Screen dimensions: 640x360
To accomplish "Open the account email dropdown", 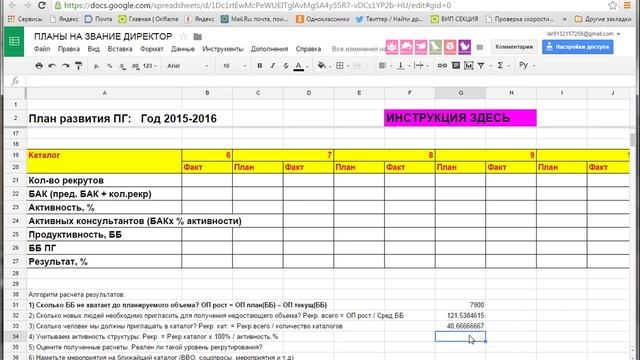I will pos(583,34).
